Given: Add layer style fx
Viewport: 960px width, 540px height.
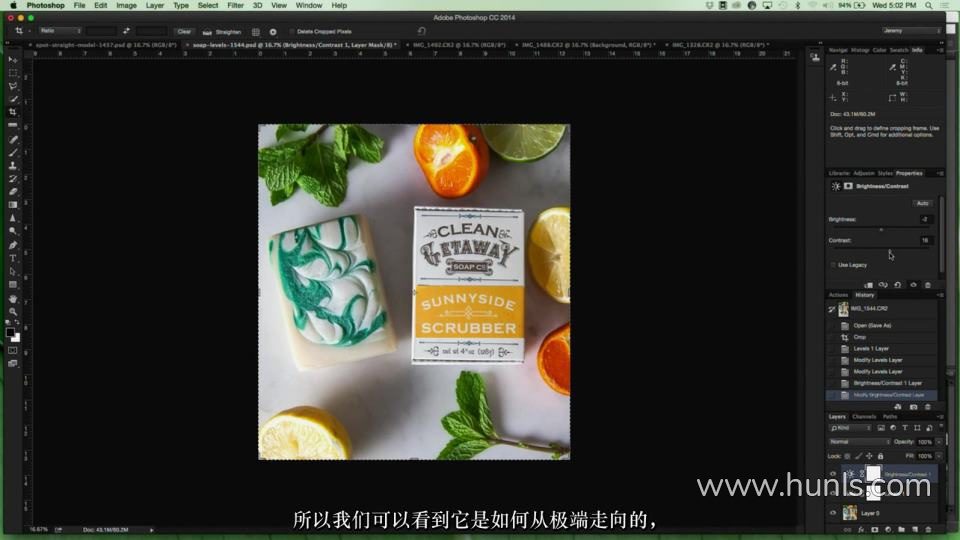Looking at the screenshot, I should pos(861,530).
